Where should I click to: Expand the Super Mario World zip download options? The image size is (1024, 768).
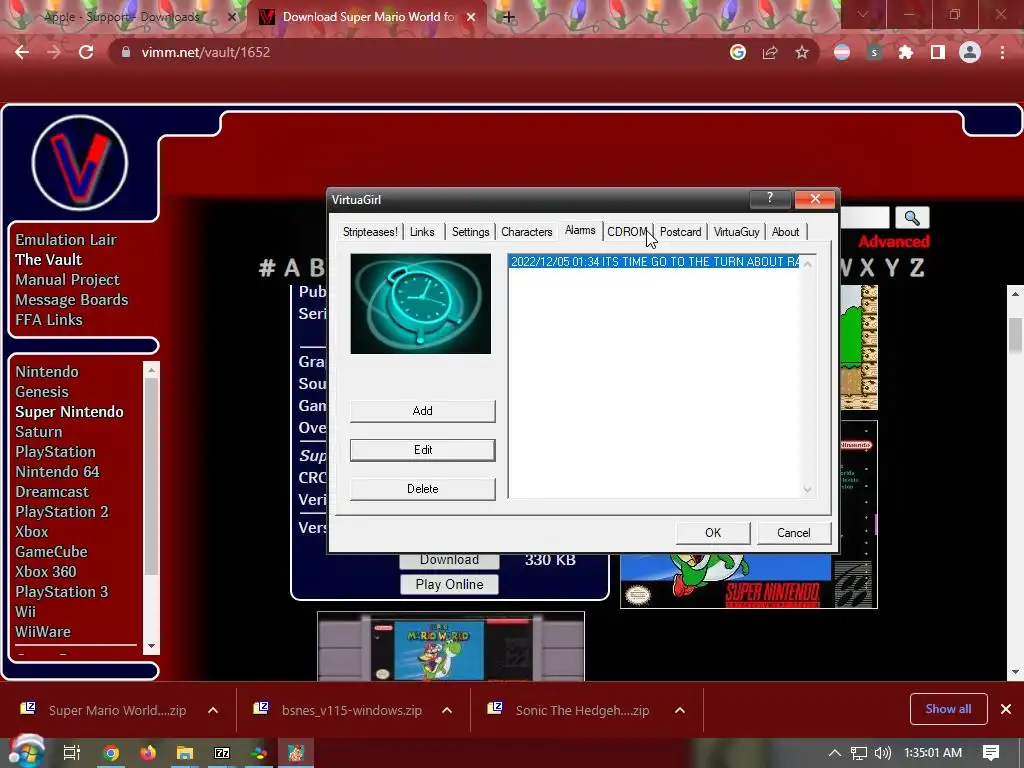point(213,710)
